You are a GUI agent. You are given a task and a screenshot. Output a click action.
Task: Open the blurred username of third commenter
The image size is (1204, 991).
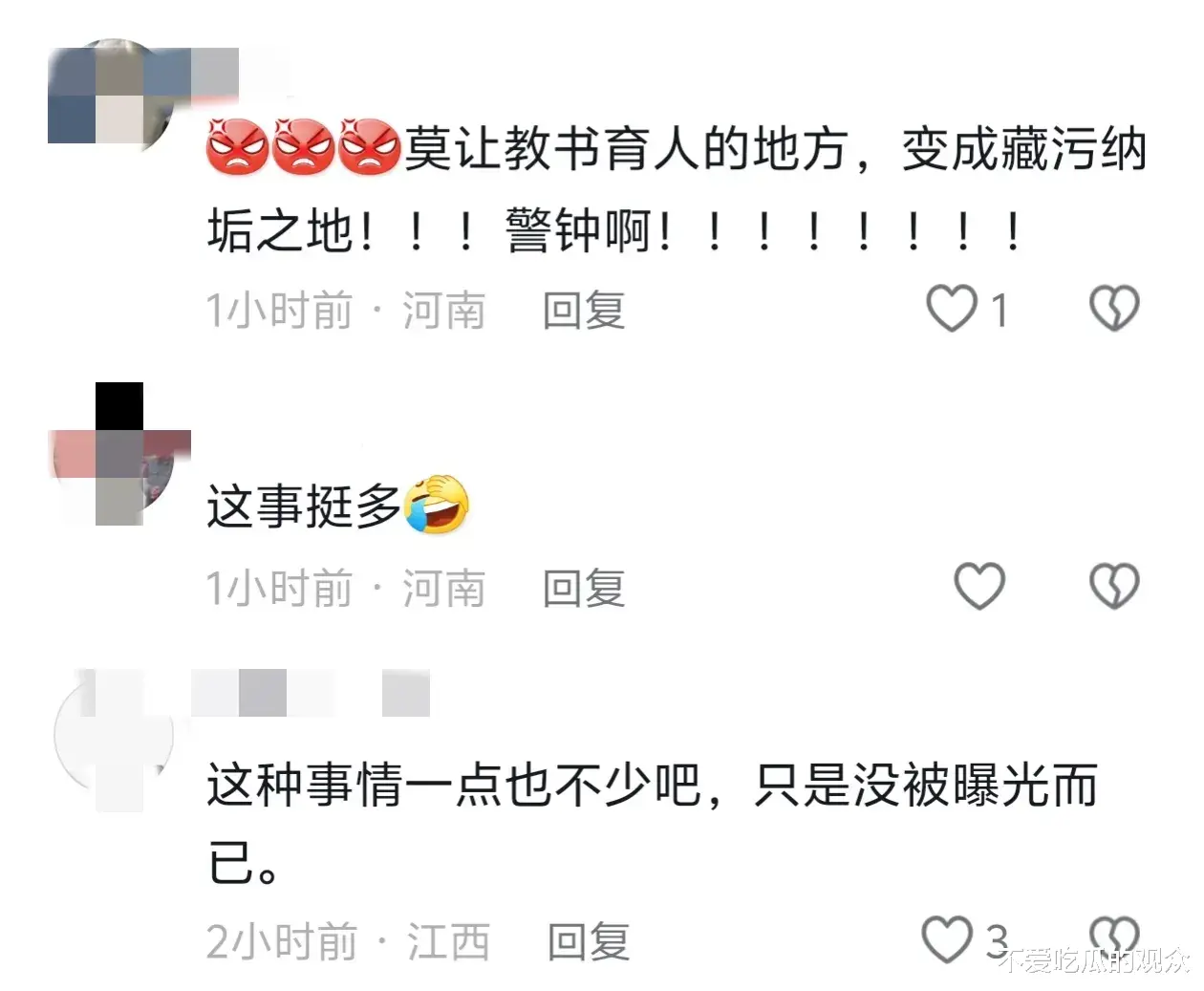coord(311,693)
